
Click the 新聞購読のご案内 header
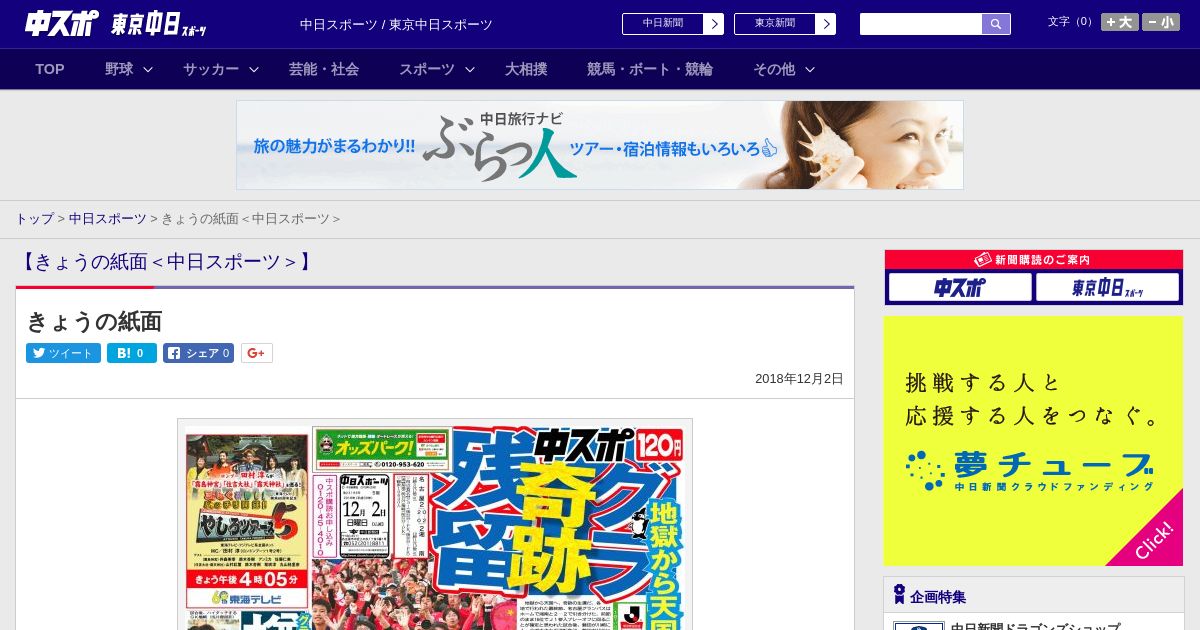click(x=1033, y=260)
